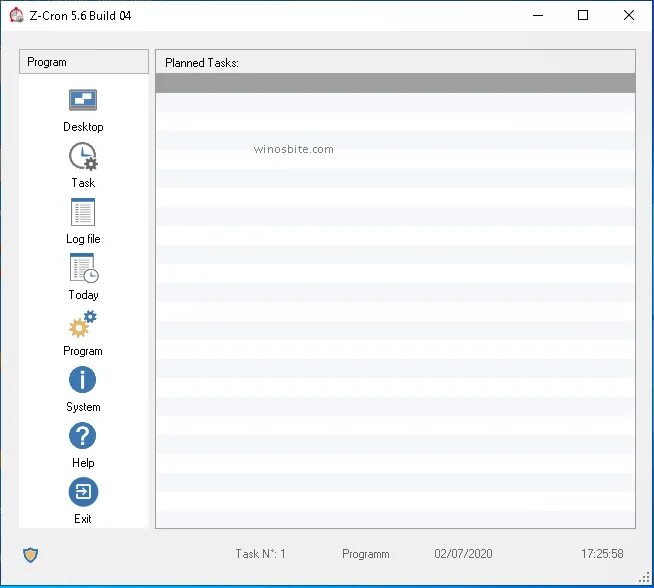Click the 'Task N°: 1' status text

[x=260, y=554]
